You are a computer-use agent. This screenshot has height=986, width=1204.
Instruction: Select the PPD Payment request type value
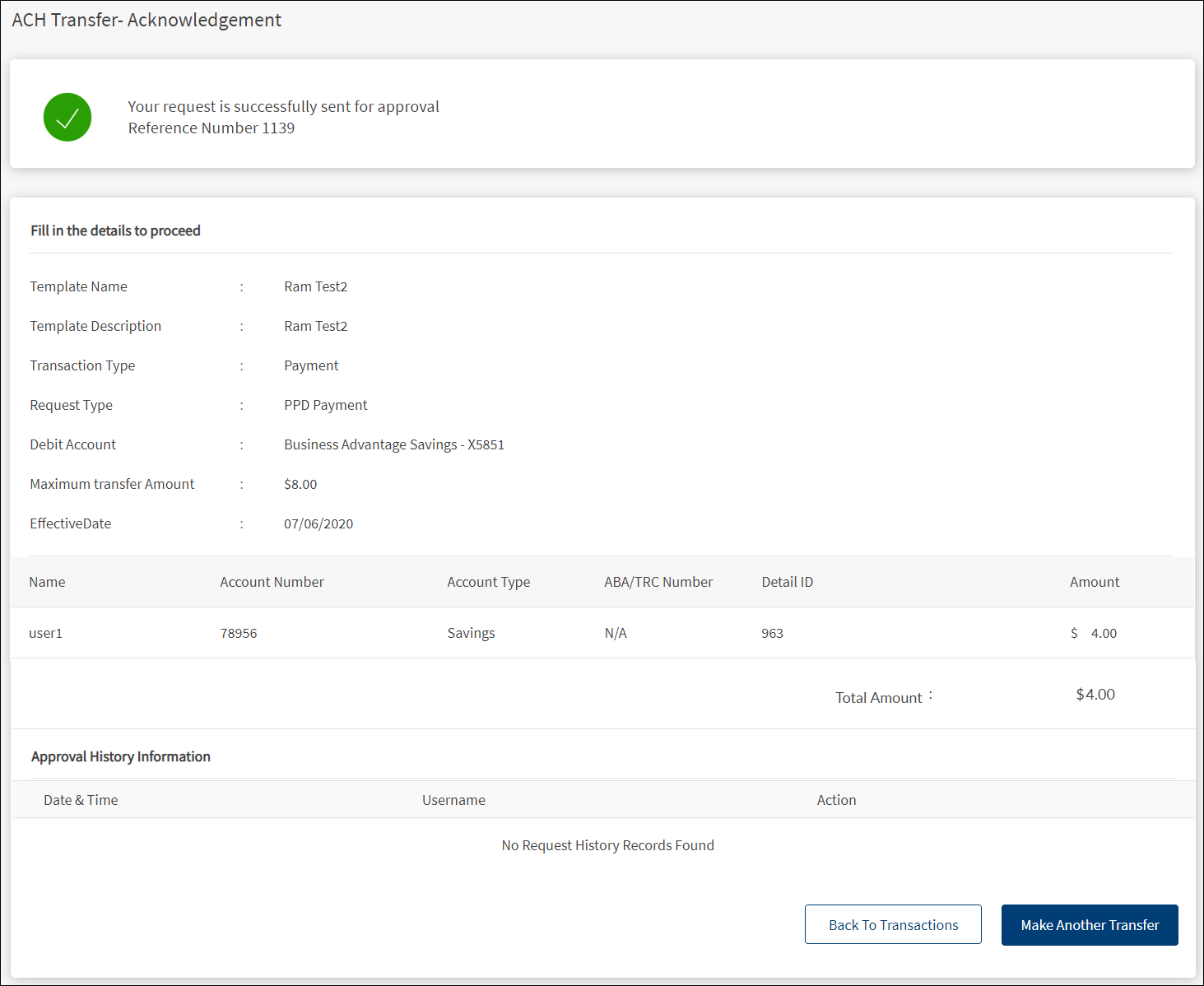pos(326,405)
